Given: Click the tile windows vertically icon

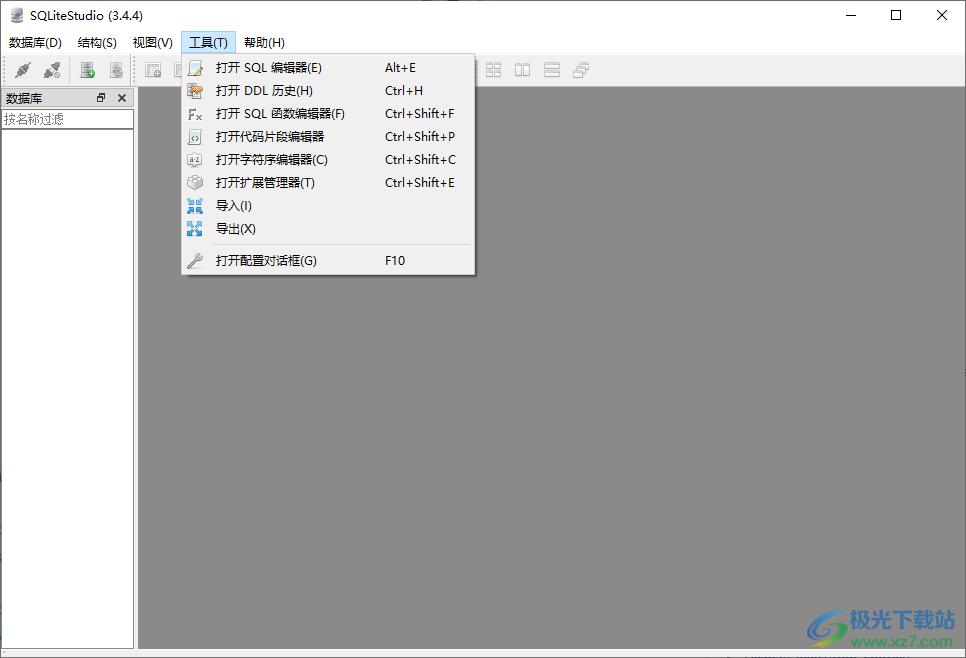Looking at the screenshot, I should pos(522,69).
